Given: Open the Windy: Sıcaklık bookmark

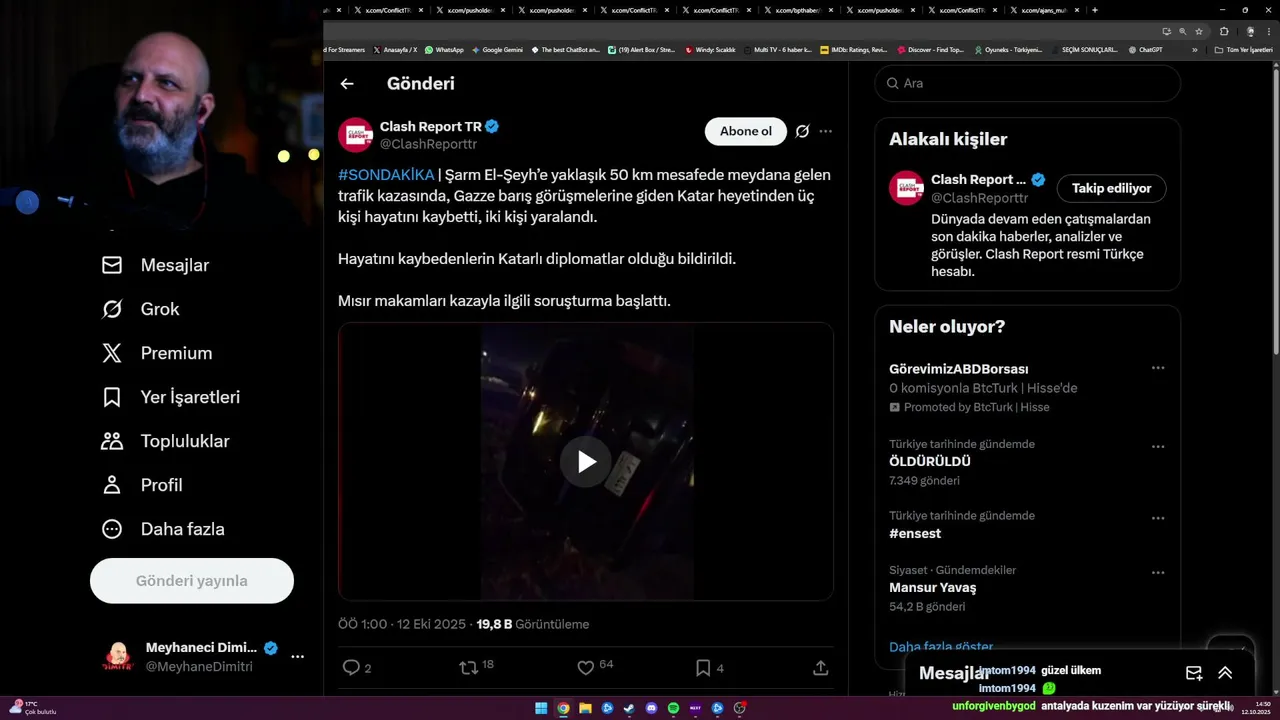Looking at the screenshot, I should coord(710,49).
